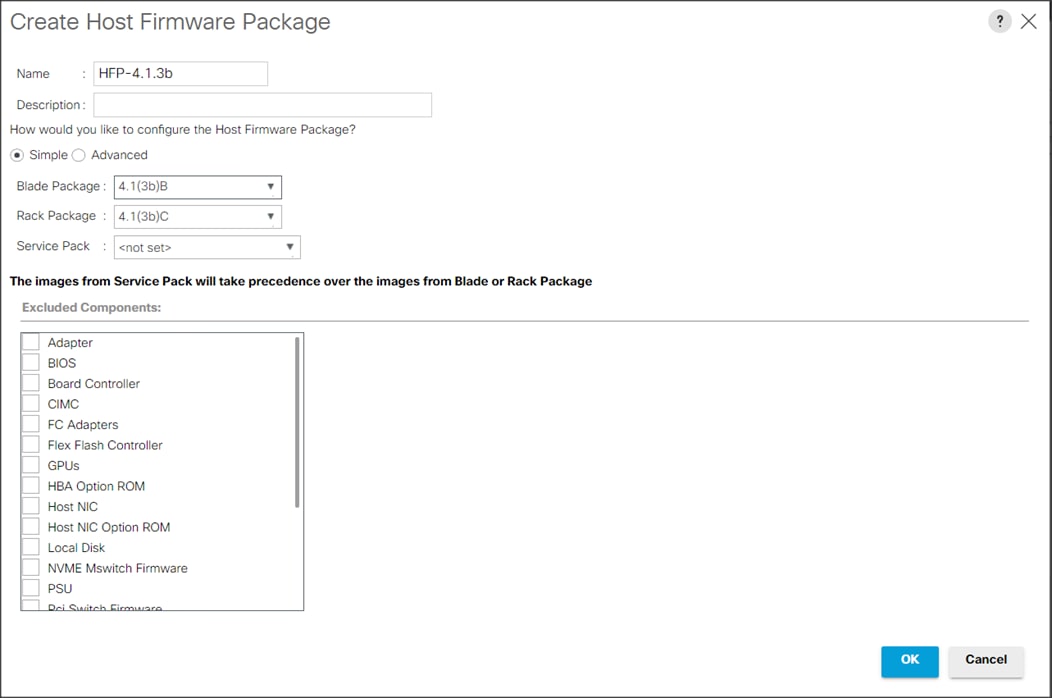1052x698 pixels.
Task: Open the Service Pack dropdown
Action: (291, 247)
